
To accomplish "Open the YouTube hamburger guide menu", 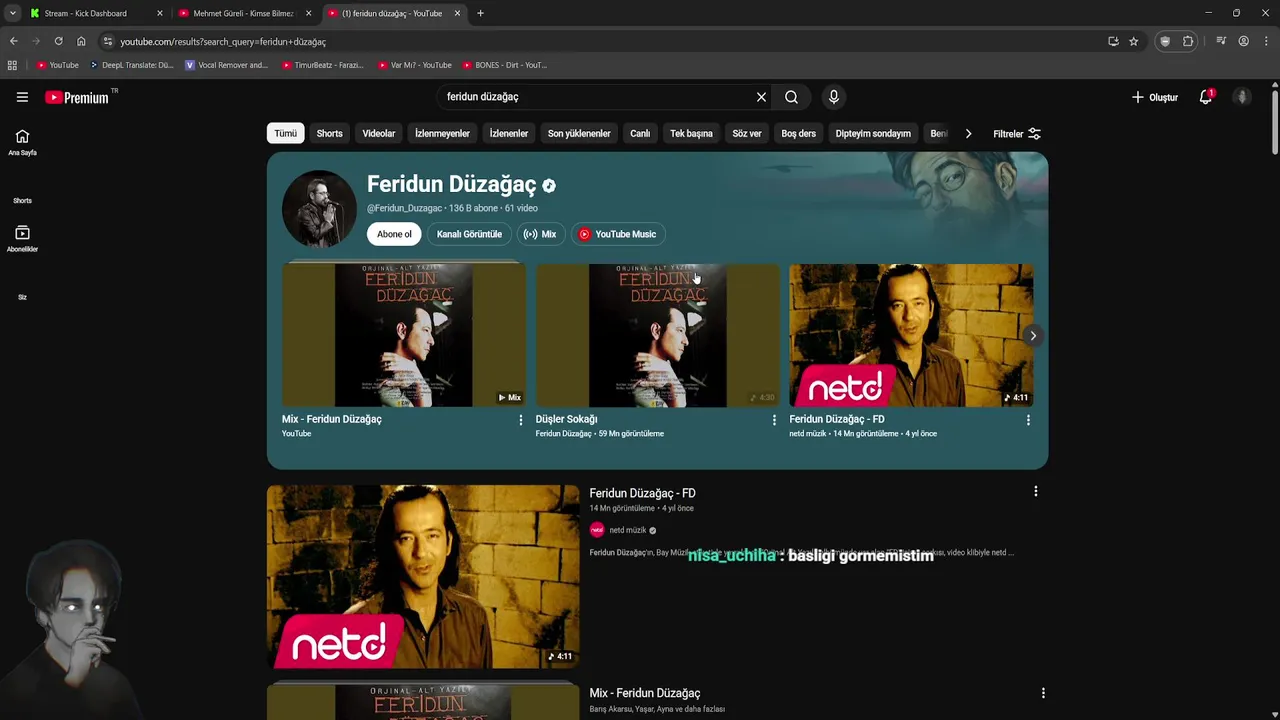I will 22,97.
